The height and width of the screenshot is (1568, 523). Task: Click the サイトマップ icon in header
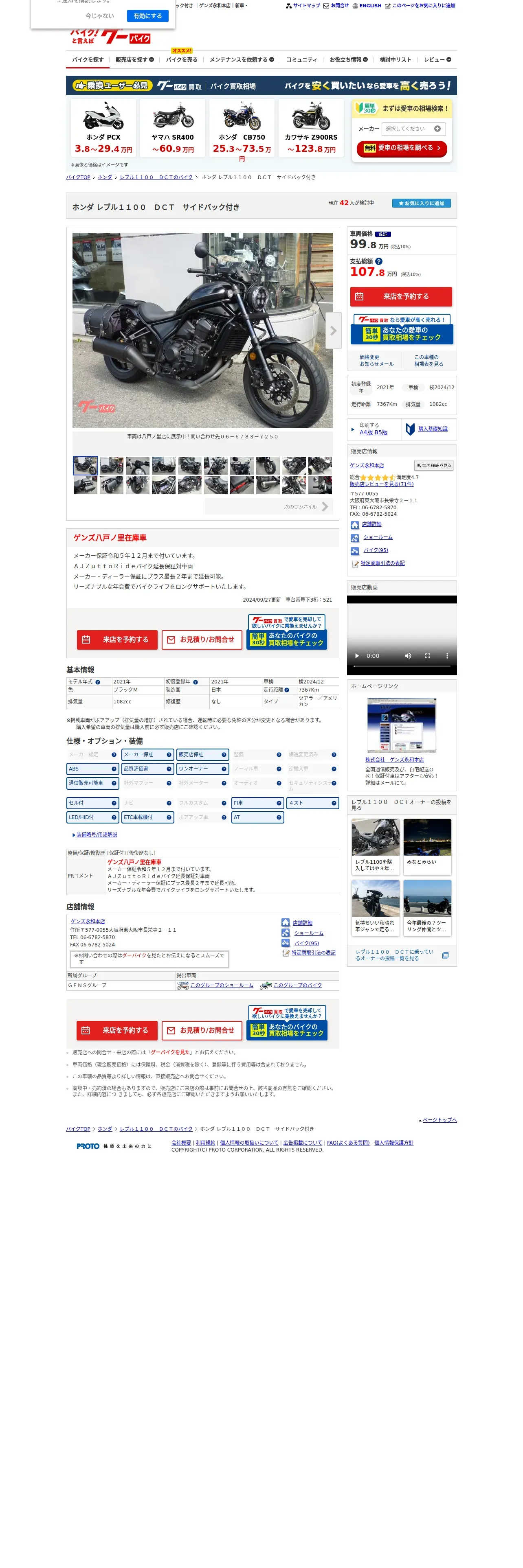(289, 5)
